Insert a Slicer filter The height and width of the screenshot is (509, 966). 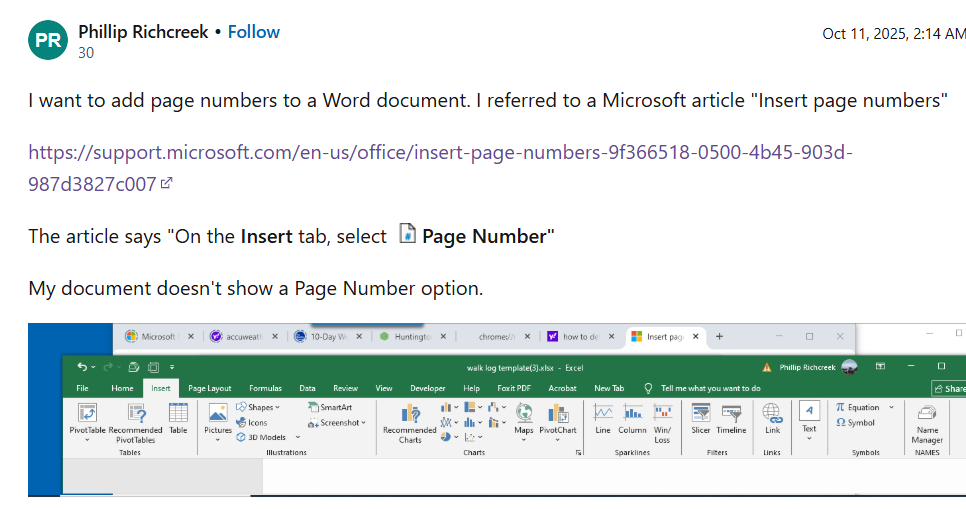click(700, 419)
